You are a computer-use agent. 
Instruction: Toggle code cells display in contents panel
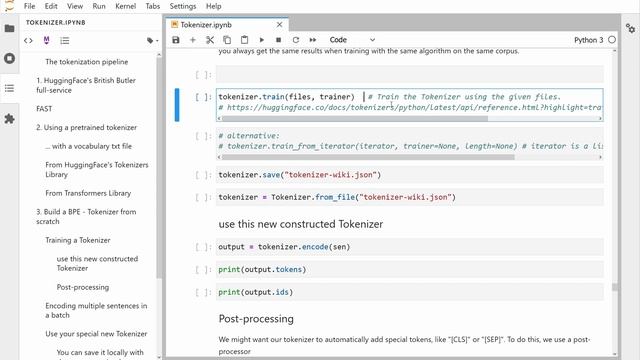coord(28,40)
